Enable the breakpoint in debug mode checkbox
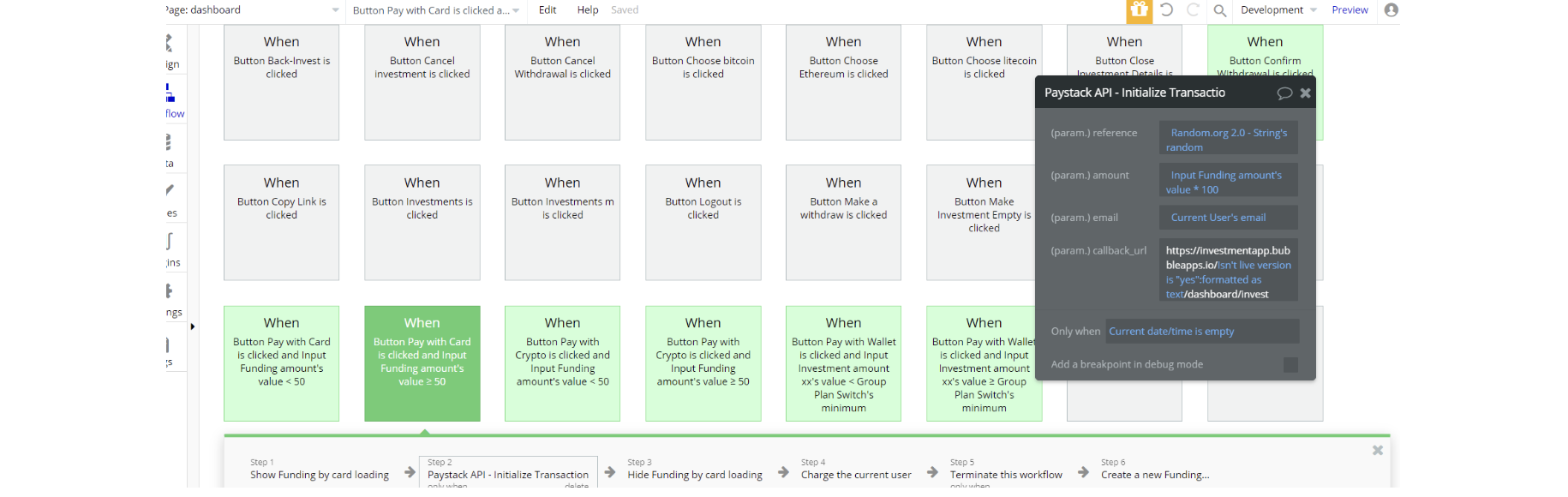 pyautogui.click(x=1290, y=365)
